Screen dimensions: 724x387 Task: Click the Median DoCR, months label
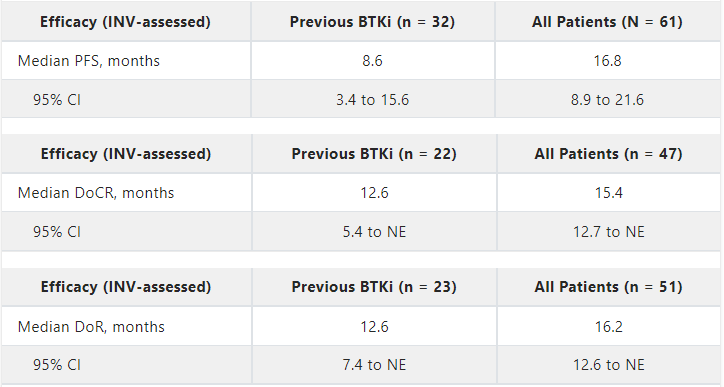pyautogui.click(x=96, y=193)
